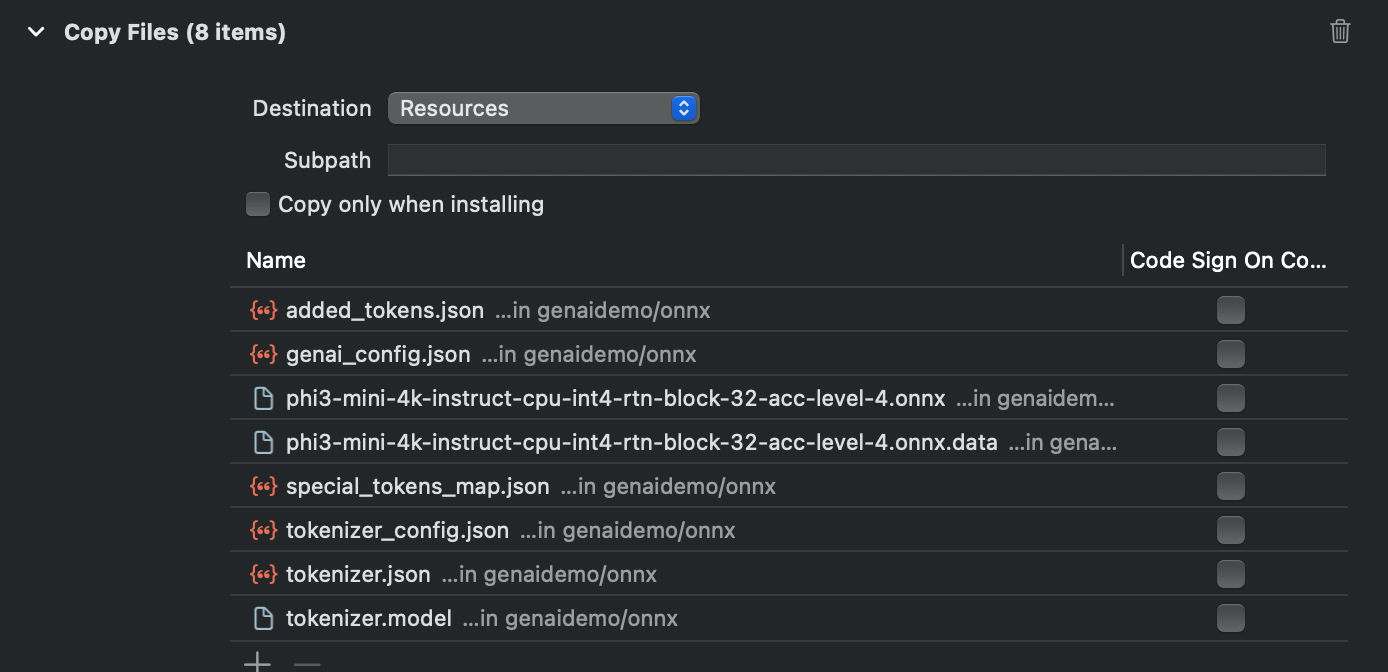Toggle code sign for added_tokens.json
Image resolution: width=1388 pixels, height=672 pixels.
[x=1230, y=311]
